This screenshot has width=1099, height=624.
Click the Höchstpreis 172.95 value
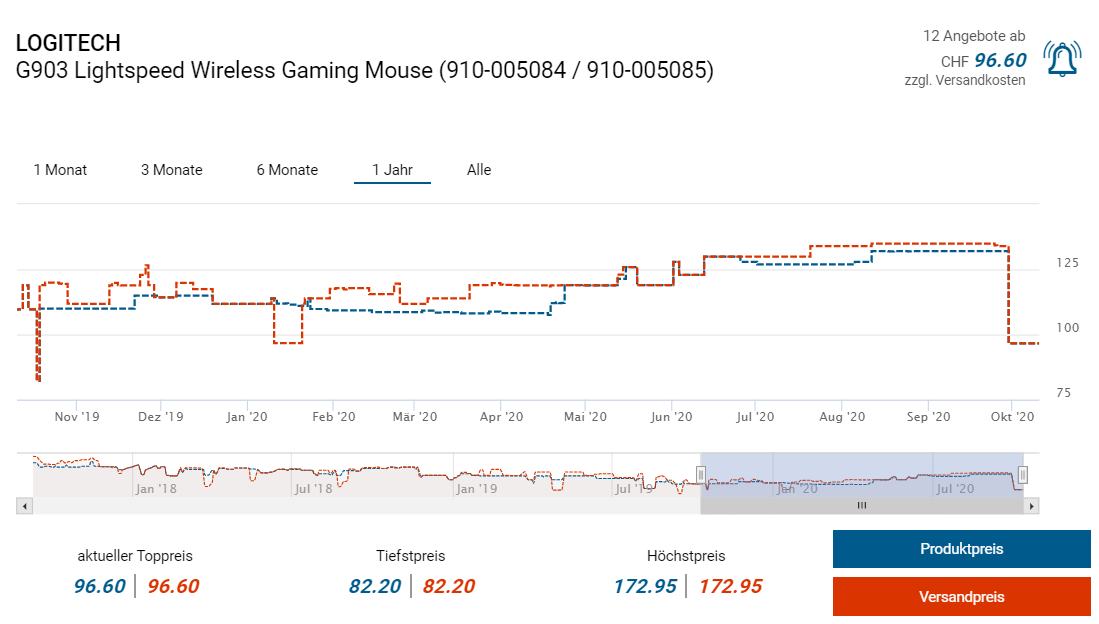[x=645, y=586]
